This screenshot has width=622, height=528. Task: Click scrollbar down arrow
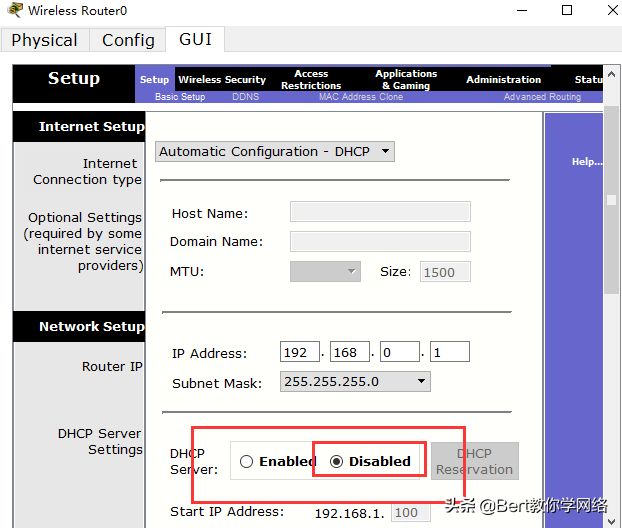tap(611, 521)
